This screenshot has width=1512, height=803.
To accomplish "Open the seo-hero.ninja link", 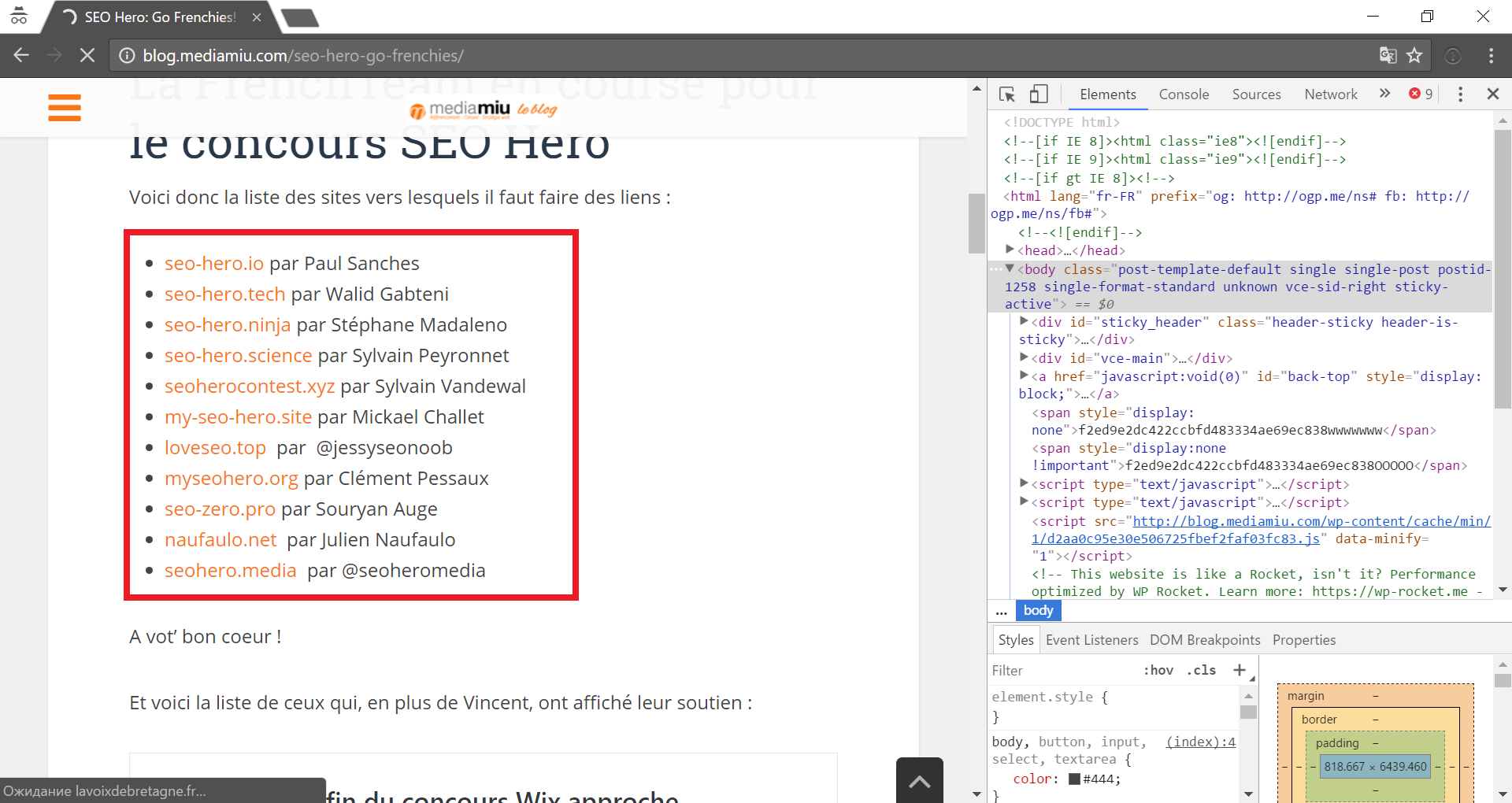I will click(228, 324).
